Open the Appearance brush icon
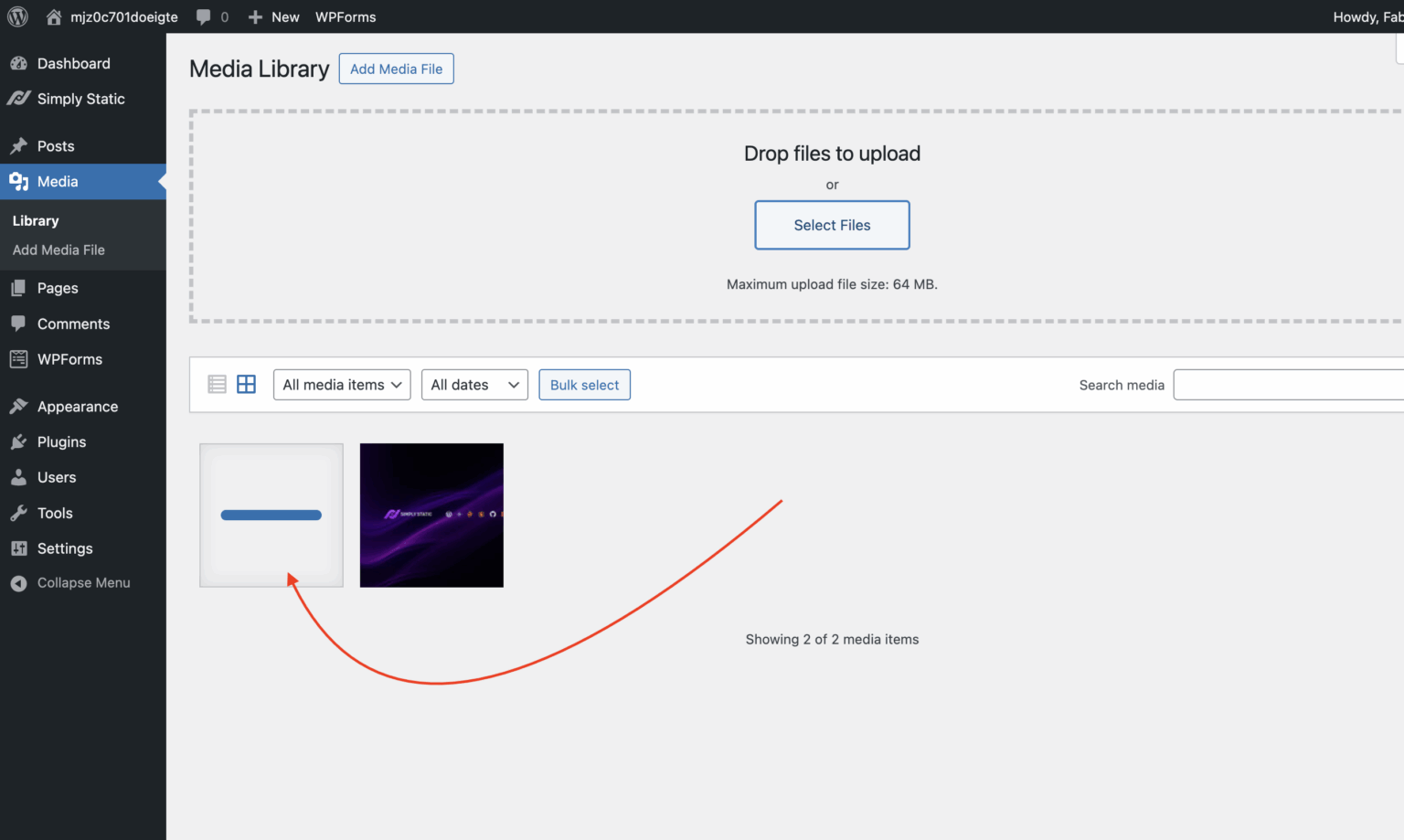Image resolution: width=1404 pixels, height=840 pixels. (x=19, y=406)
